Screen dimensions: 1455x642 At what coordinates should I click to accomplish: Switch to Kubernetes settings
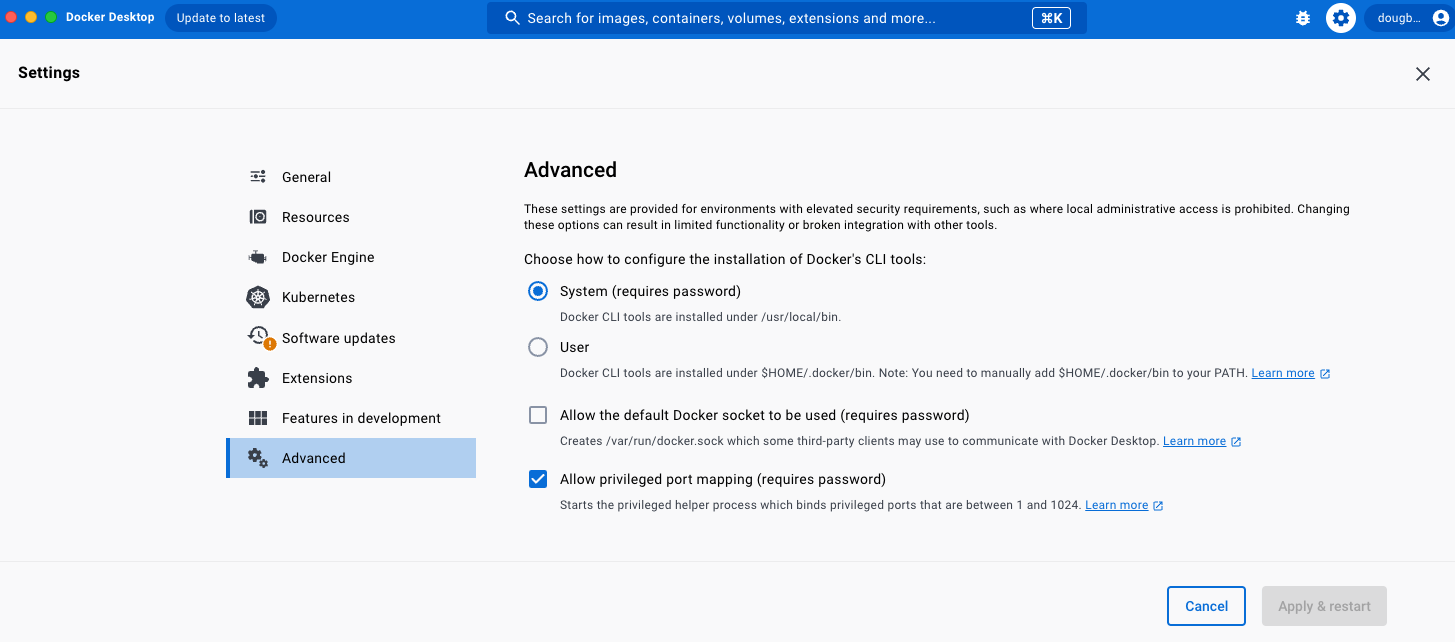tap(351, 297)
